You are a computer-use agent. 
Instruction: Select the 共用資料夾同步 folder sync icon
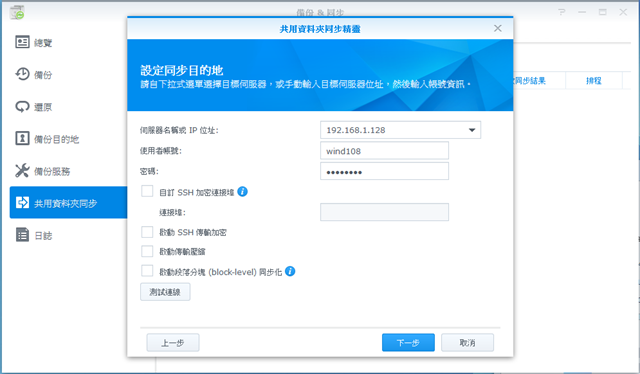point(22,203)
